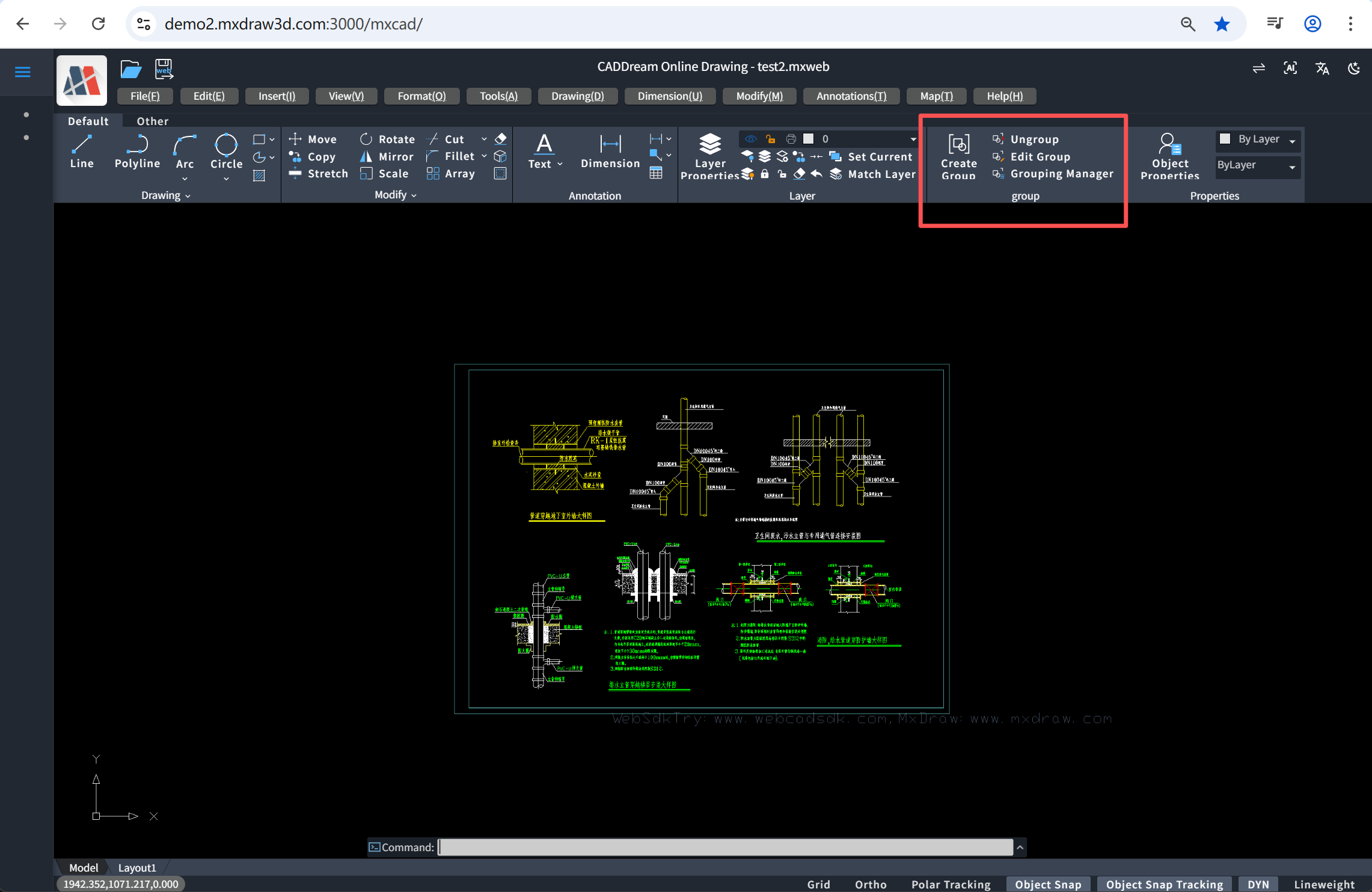Click the Grouping Manager button
The width and height of the screenshot is (1372, 892).
(1061, 174)
